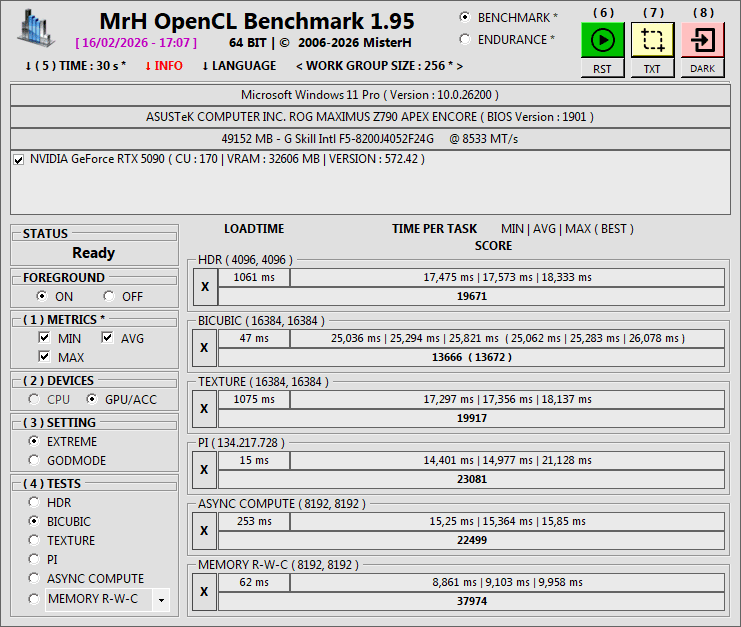Click TEXTURE score 19917
Image resolution: width=741 pixels, height=627 pixels.
pyautogui.click(x=472, y=418)
